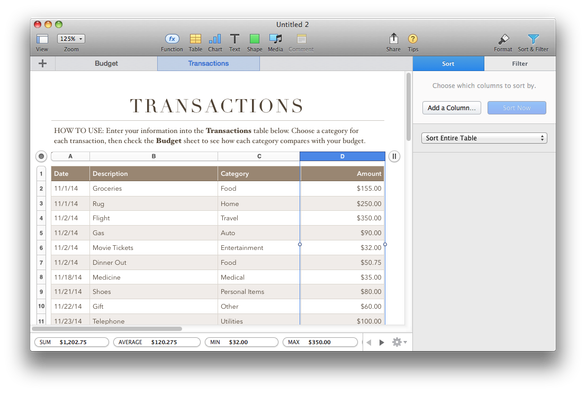Click the Description header cell

[154, 174]
